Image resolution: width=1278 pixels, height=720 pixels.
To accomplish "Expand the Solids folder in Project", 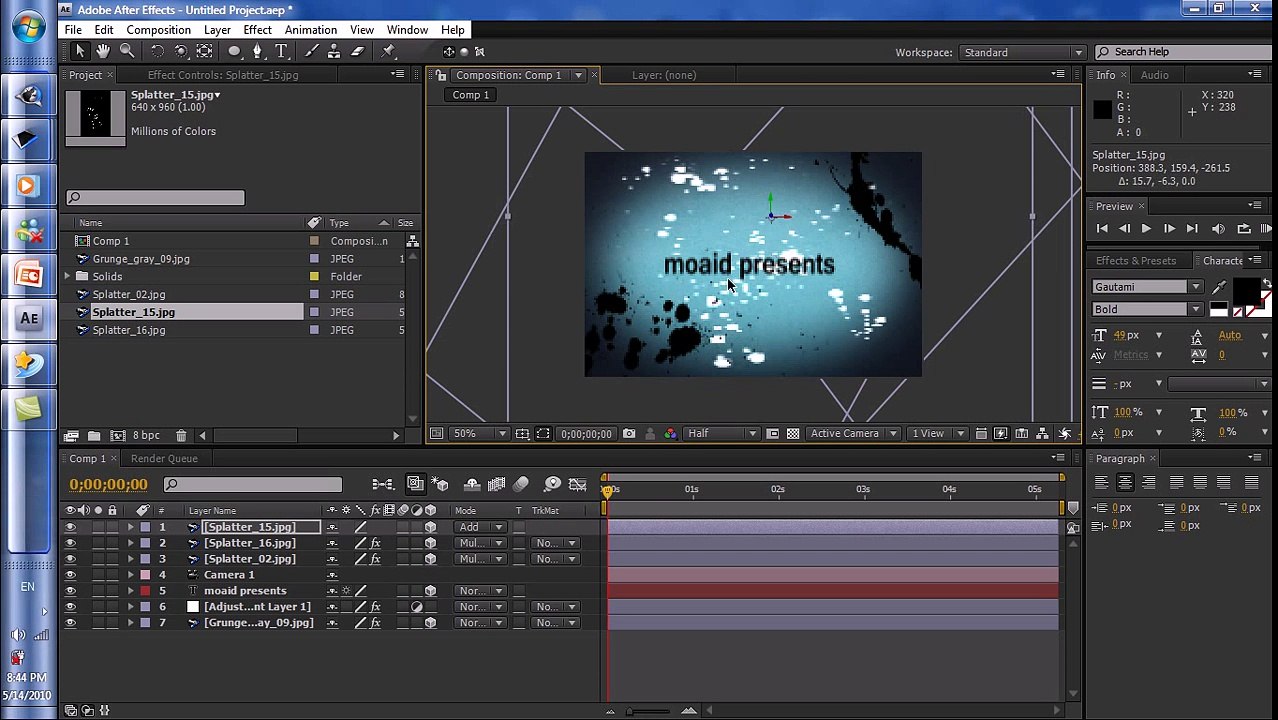I will [68, 277].
